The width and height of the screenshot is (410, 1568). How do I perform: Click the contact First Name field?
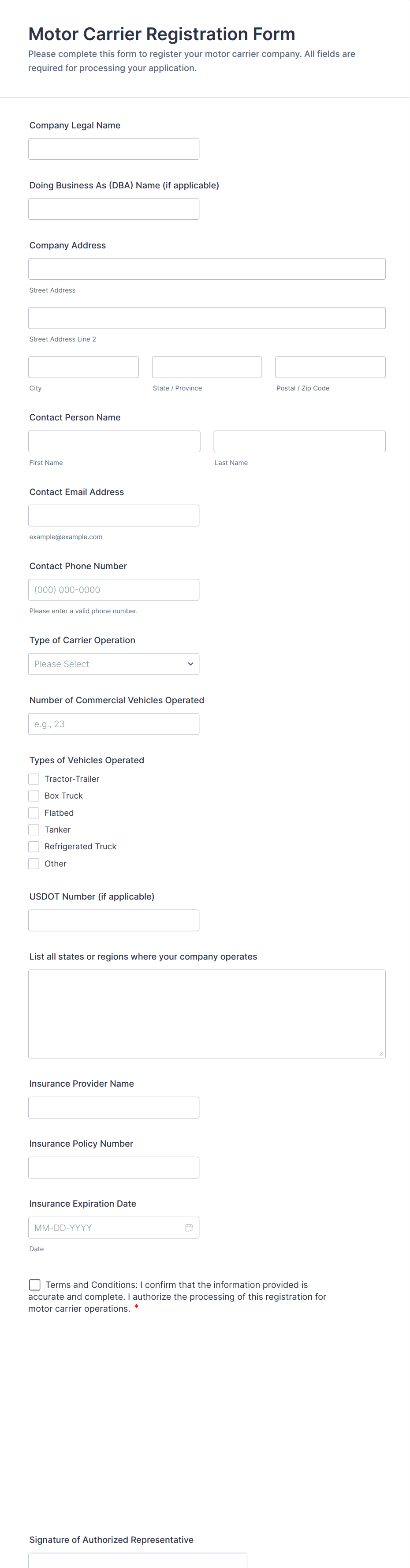click(114, 441)
